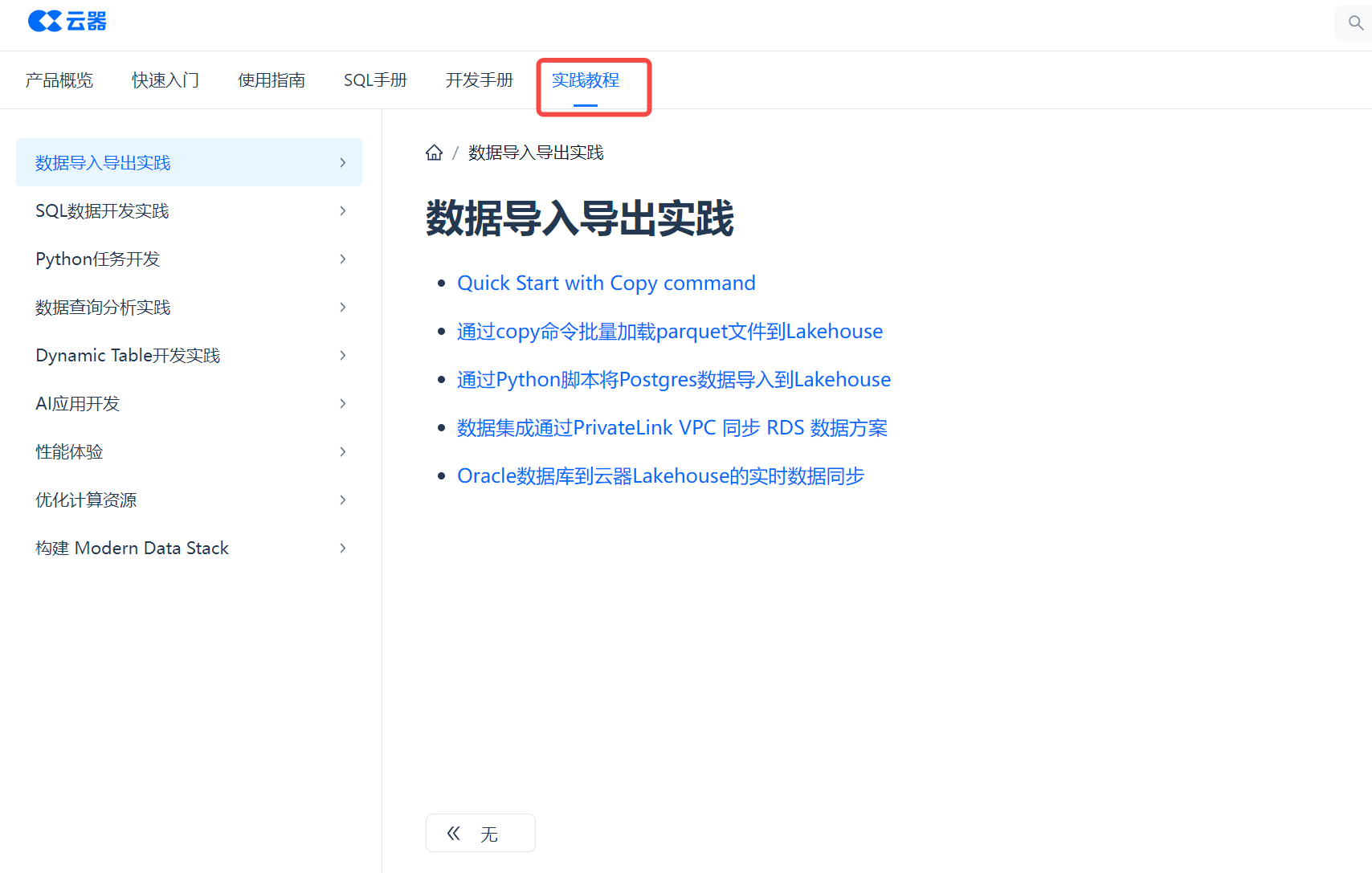Expand the AI应用开发 chevron
Screen dimensions: 1372x873
coord(343,404)
